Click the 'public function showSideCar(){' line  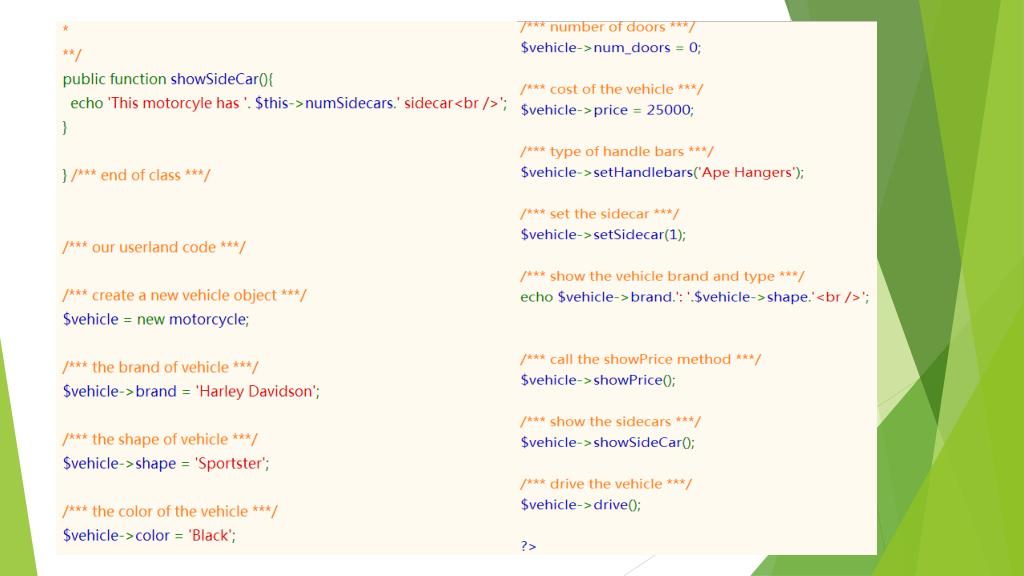point(168,79)
